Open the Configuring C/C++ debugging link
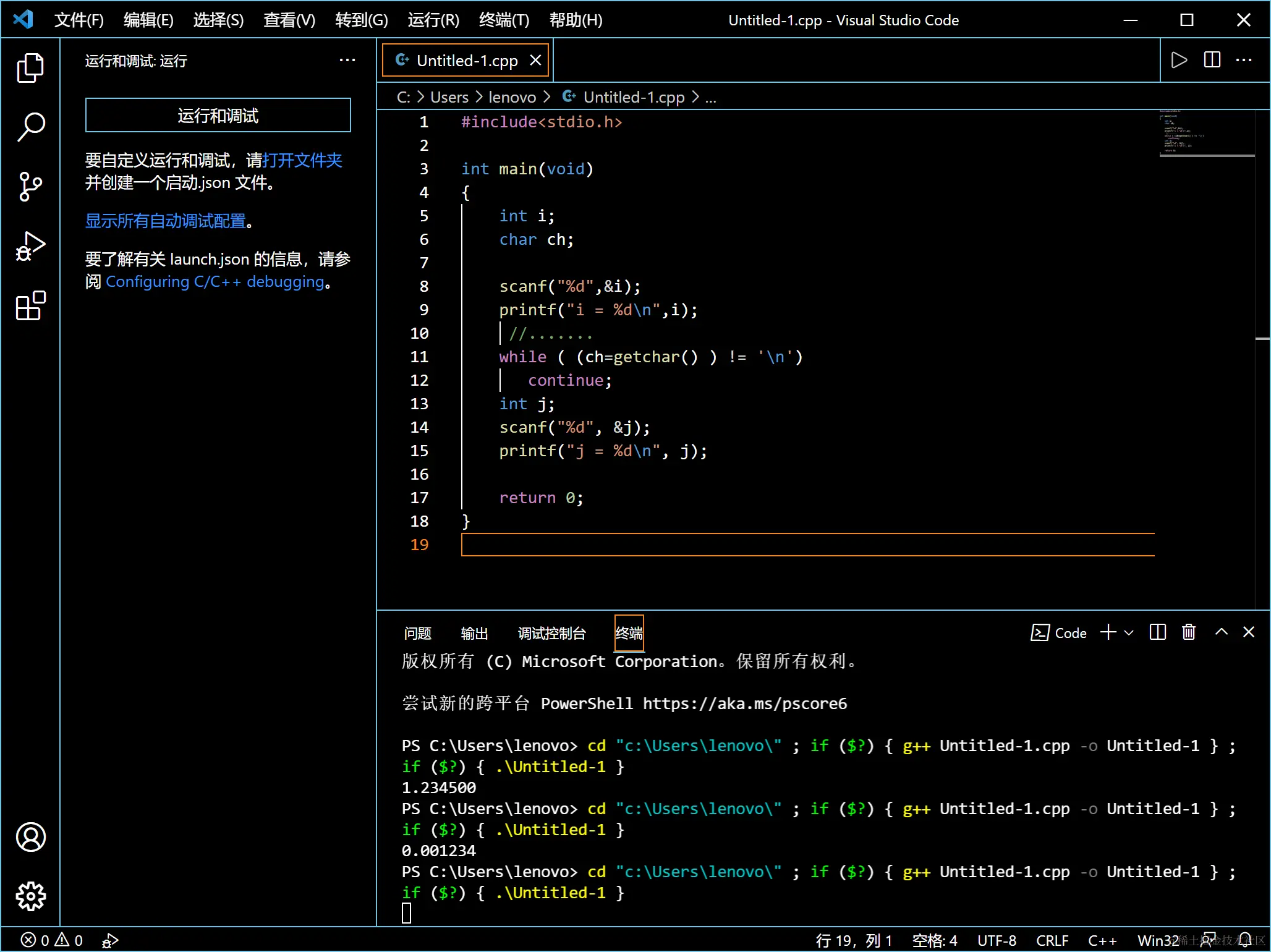This screenshot has height=952, width=1271. coord(215,282)
